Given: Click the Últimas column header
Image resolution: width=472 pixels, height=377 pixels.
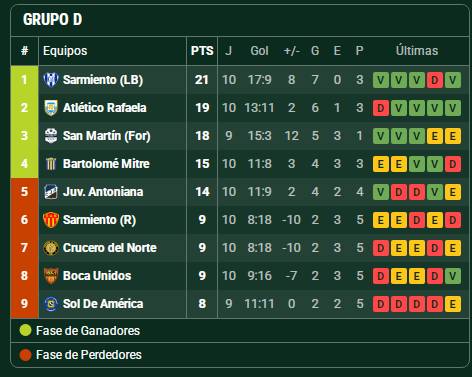Looking at the screenshot, I should pos(417,51).
